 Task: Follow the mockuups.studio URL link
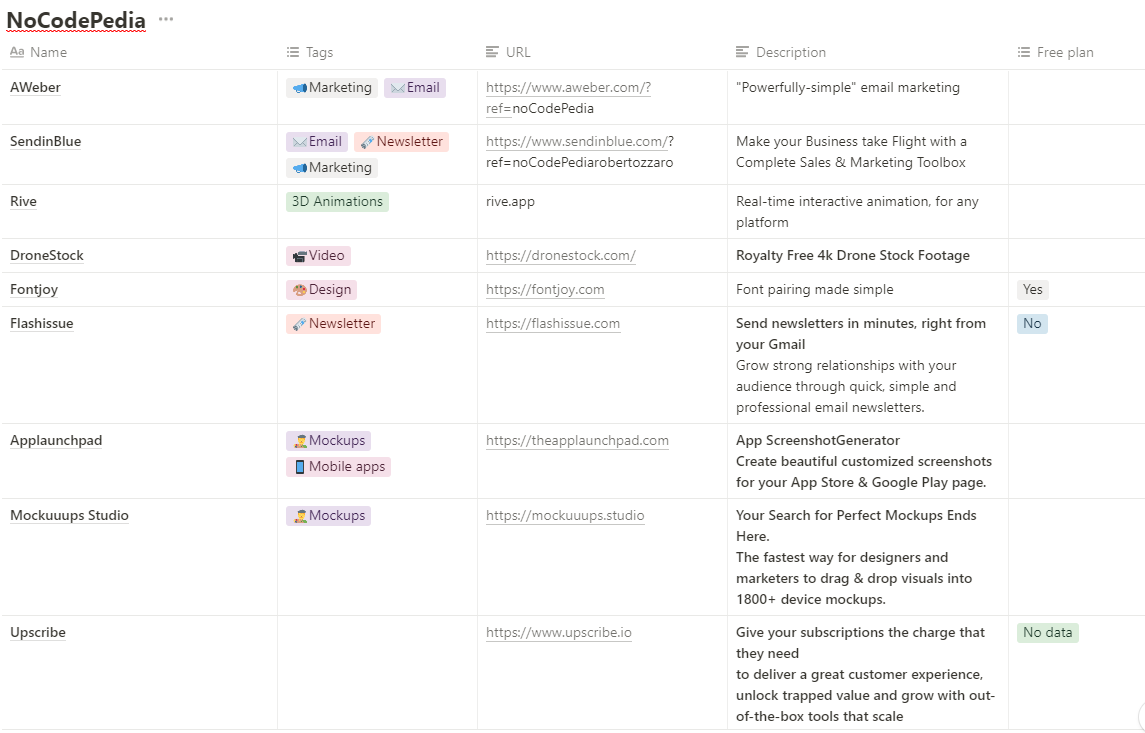coord(565,515)
